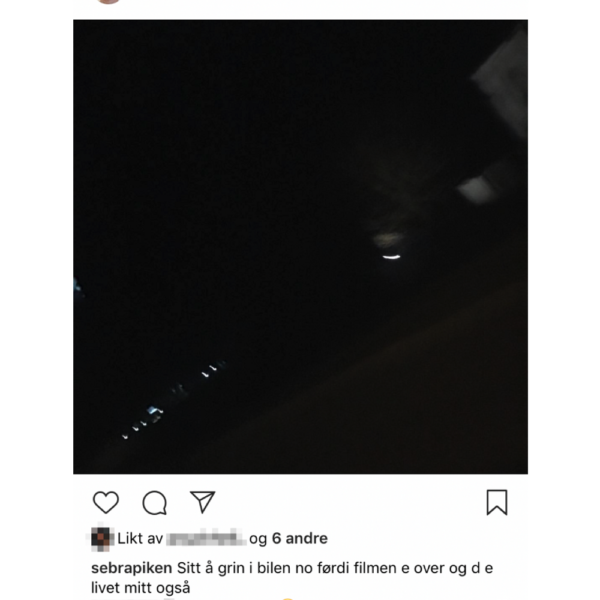Tap the dark night photo in the post
This screenshot has height=600, width=600.
[300, 247]
